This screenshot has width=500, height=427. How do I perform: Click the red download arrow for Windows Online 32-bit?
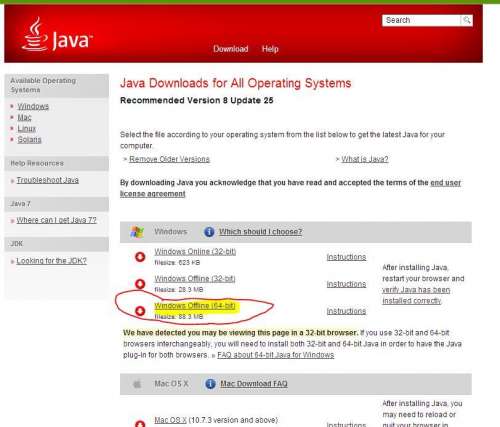140,257
